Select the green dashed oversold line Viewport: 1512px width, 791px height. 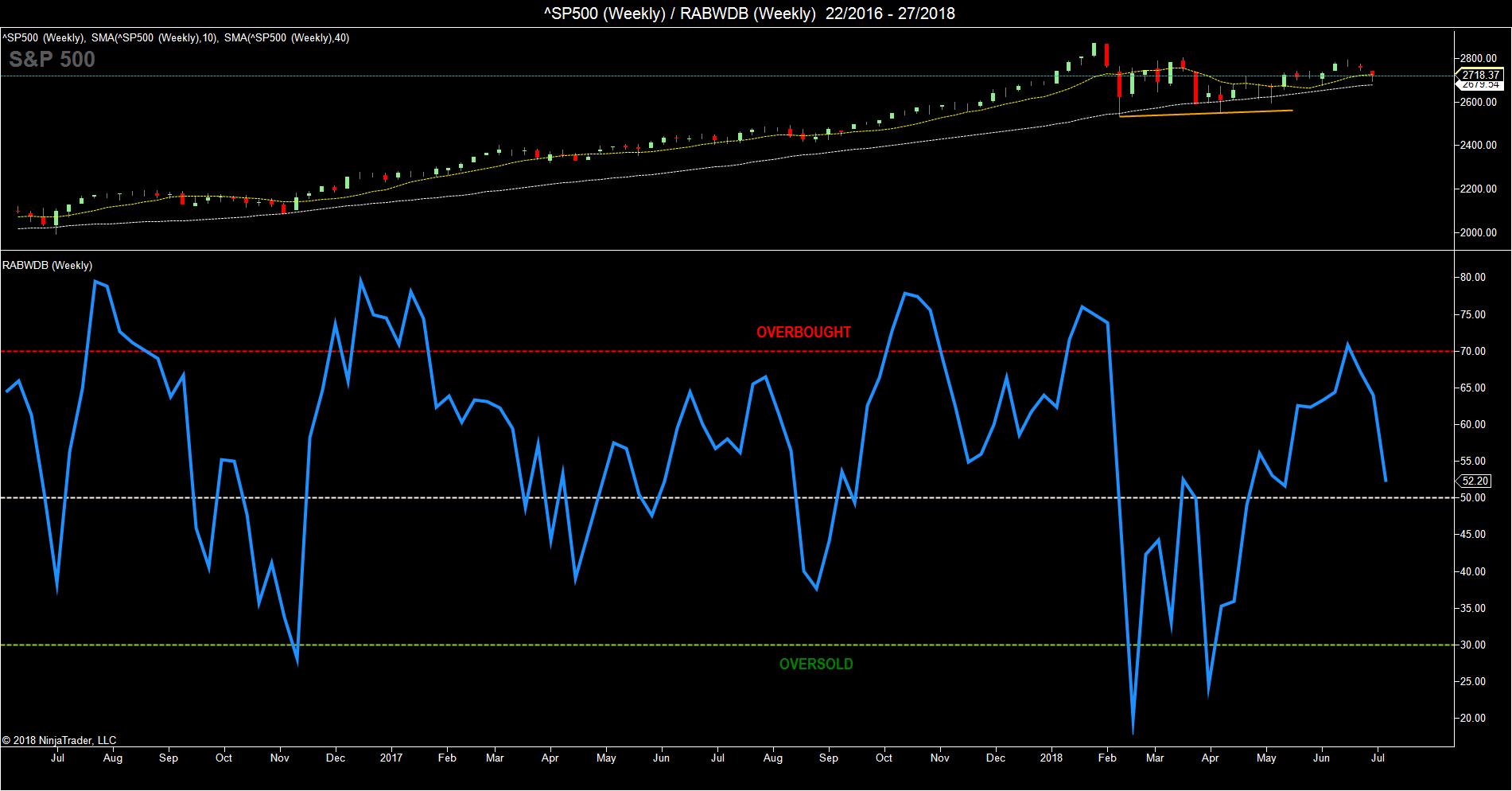click(x=727, y=645)
